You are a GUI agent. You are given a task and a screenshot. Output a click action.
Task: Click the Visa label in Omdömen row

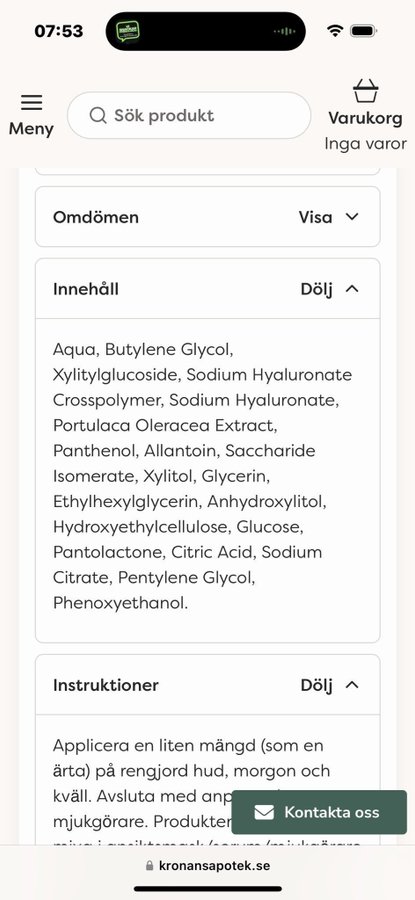315,217
